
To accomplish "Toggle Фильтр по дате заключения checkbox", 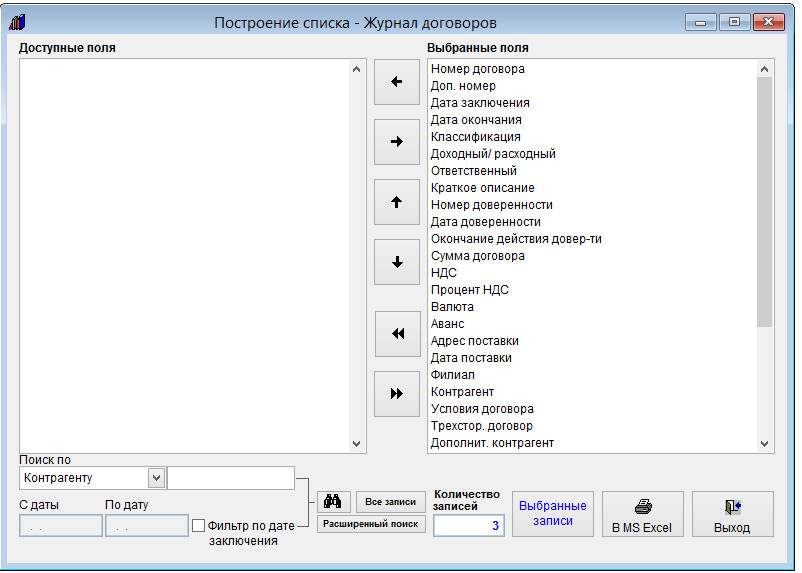I will click(x=198, y=525).
